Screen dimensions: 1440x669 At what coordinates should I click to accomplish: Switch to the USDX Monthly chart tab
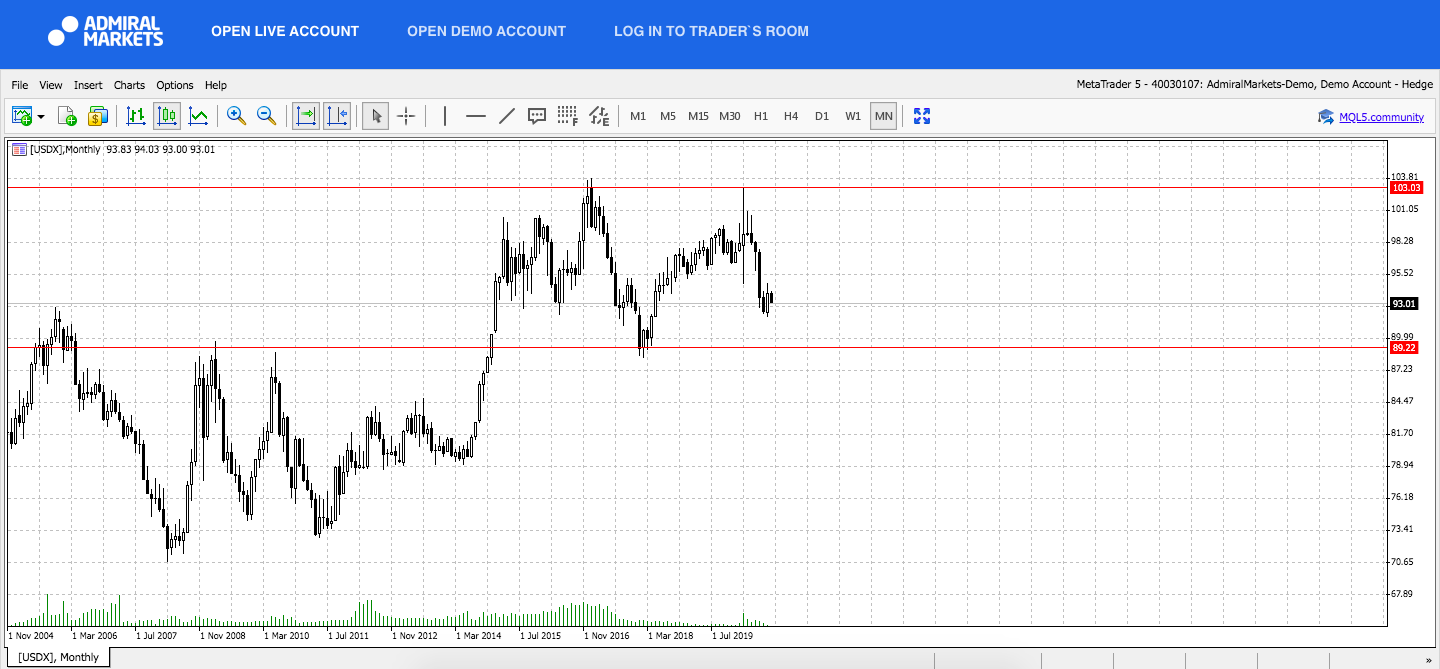(58, 657)
